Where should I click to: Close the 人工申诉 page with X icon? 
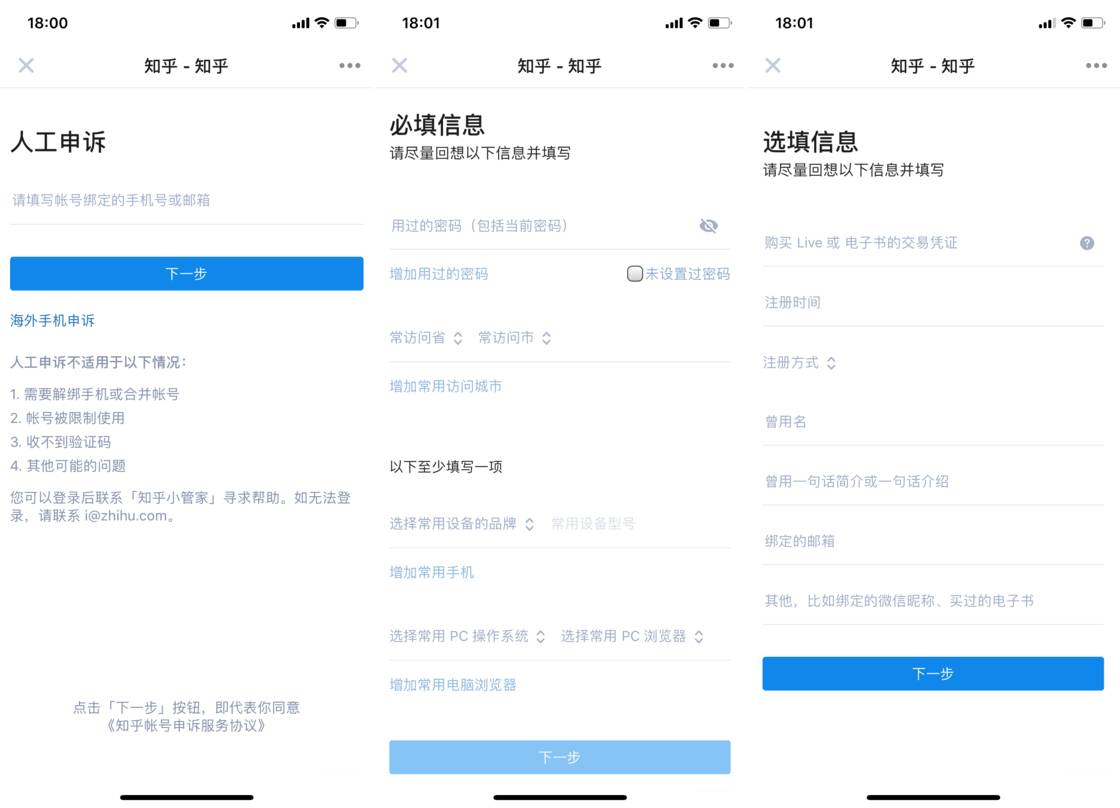(26, 66)
